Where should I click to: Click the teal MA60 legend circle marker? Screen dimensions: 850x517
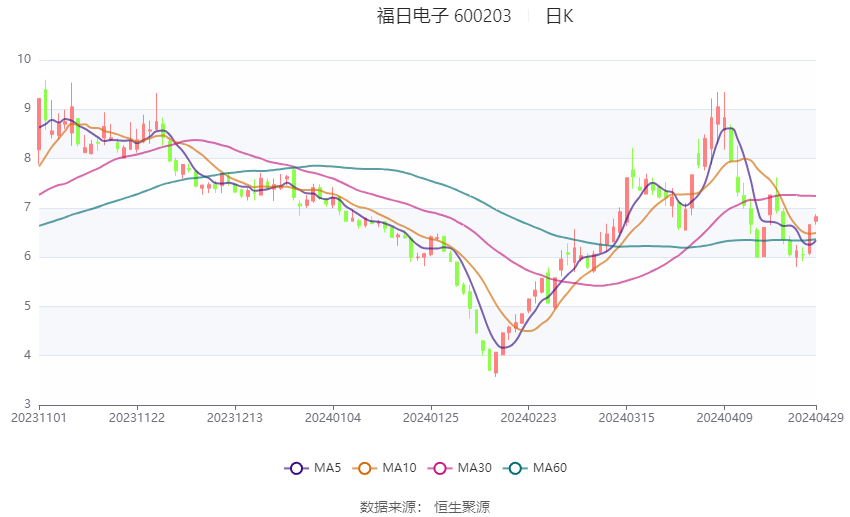tap(515, 468)
